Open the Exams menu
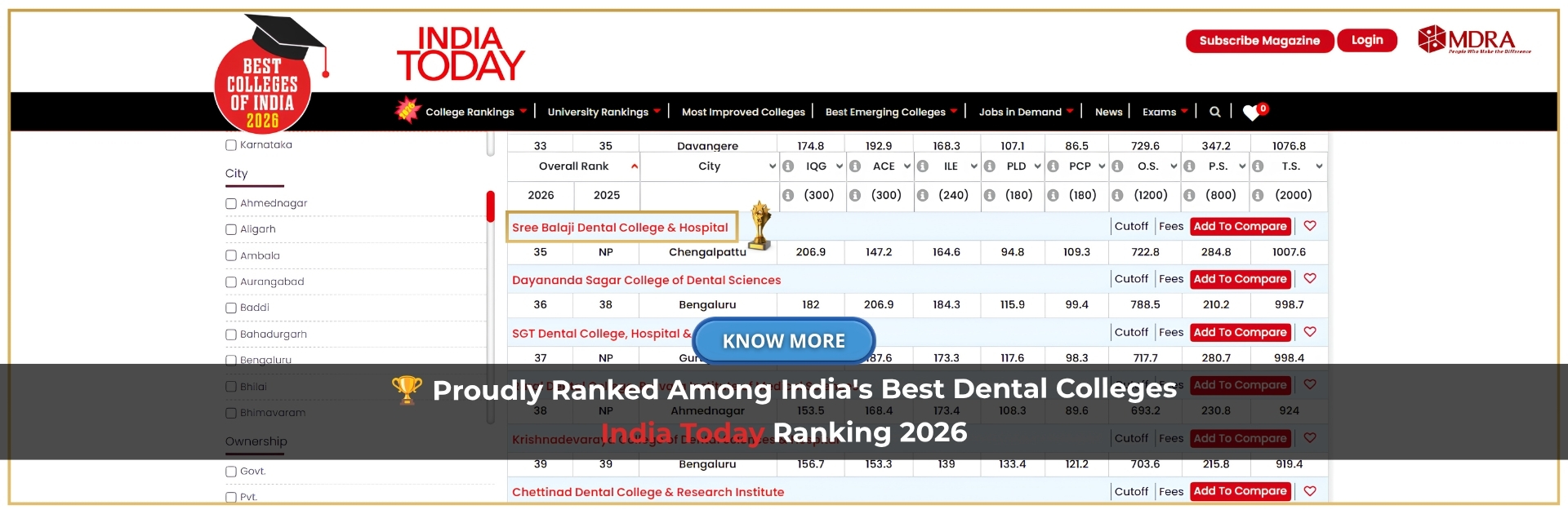Image resolution: width=1568 pixels, height=514 pixels. pos(1165,112)
